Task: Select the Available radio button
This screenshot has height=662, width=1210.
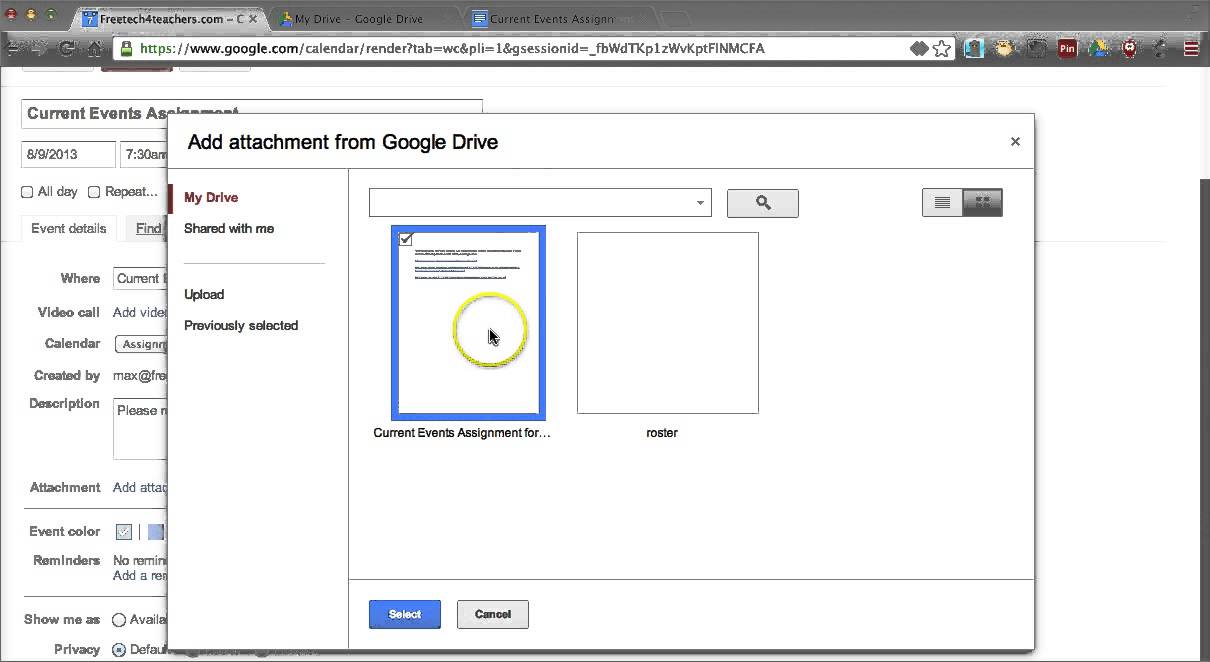Action: [x=119, y=620]
